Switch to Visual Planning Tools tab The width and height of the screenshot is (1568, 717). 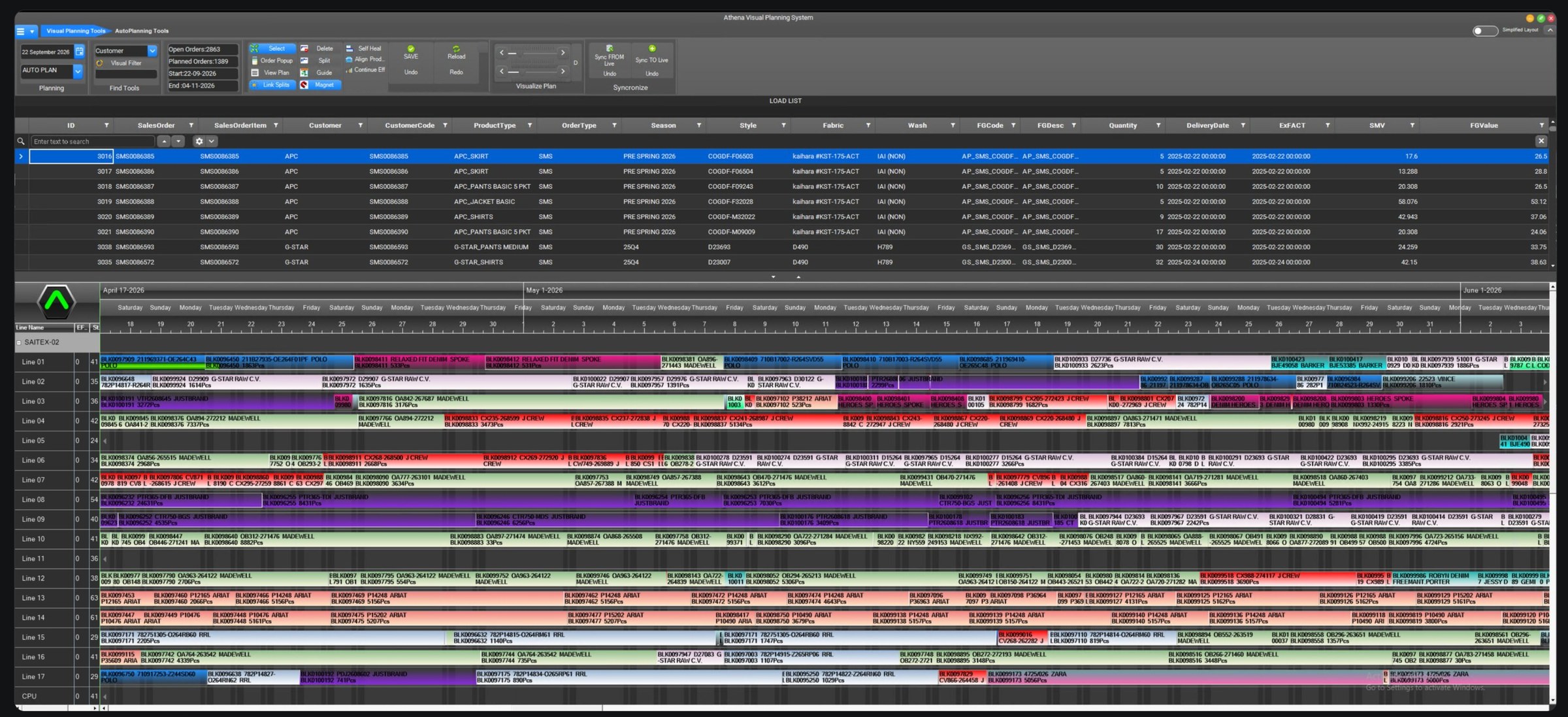click(x=75, y=31)
